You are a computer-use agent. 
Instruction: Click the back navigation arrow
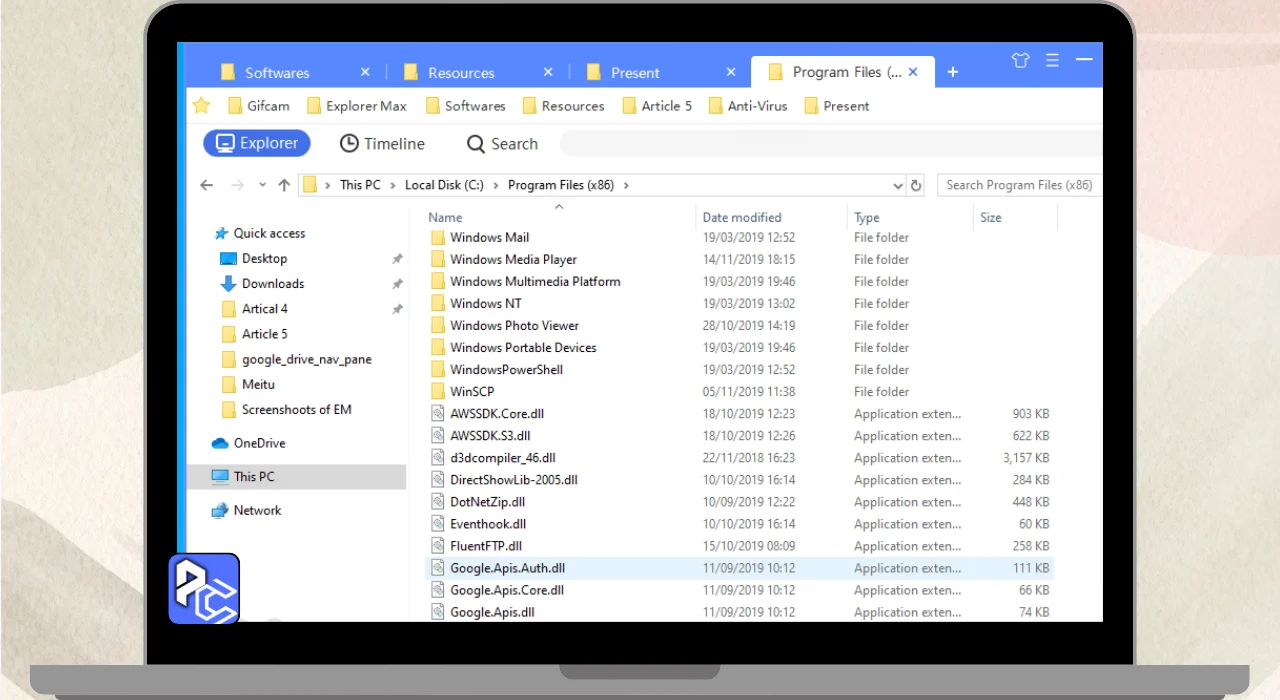click(x=207, y=185)
